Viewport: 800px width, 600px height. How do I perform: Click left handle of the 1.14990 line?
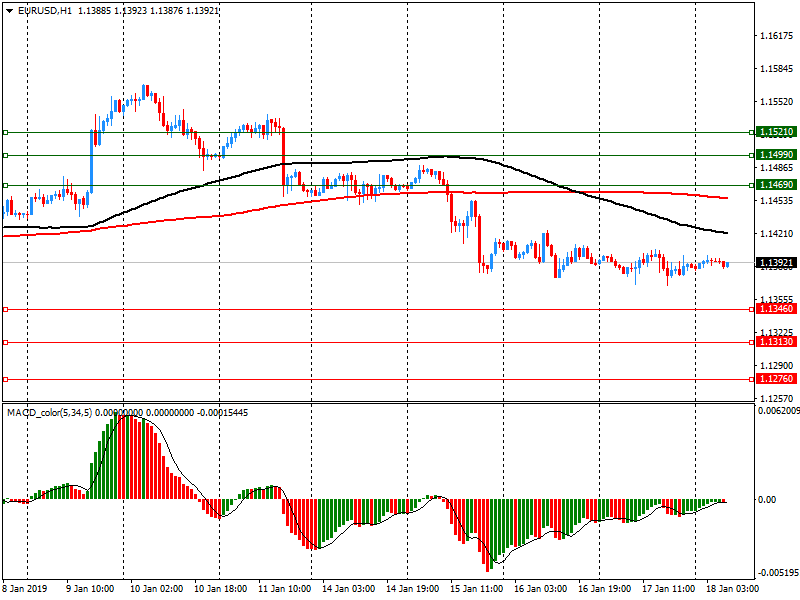tap(5, 155)
